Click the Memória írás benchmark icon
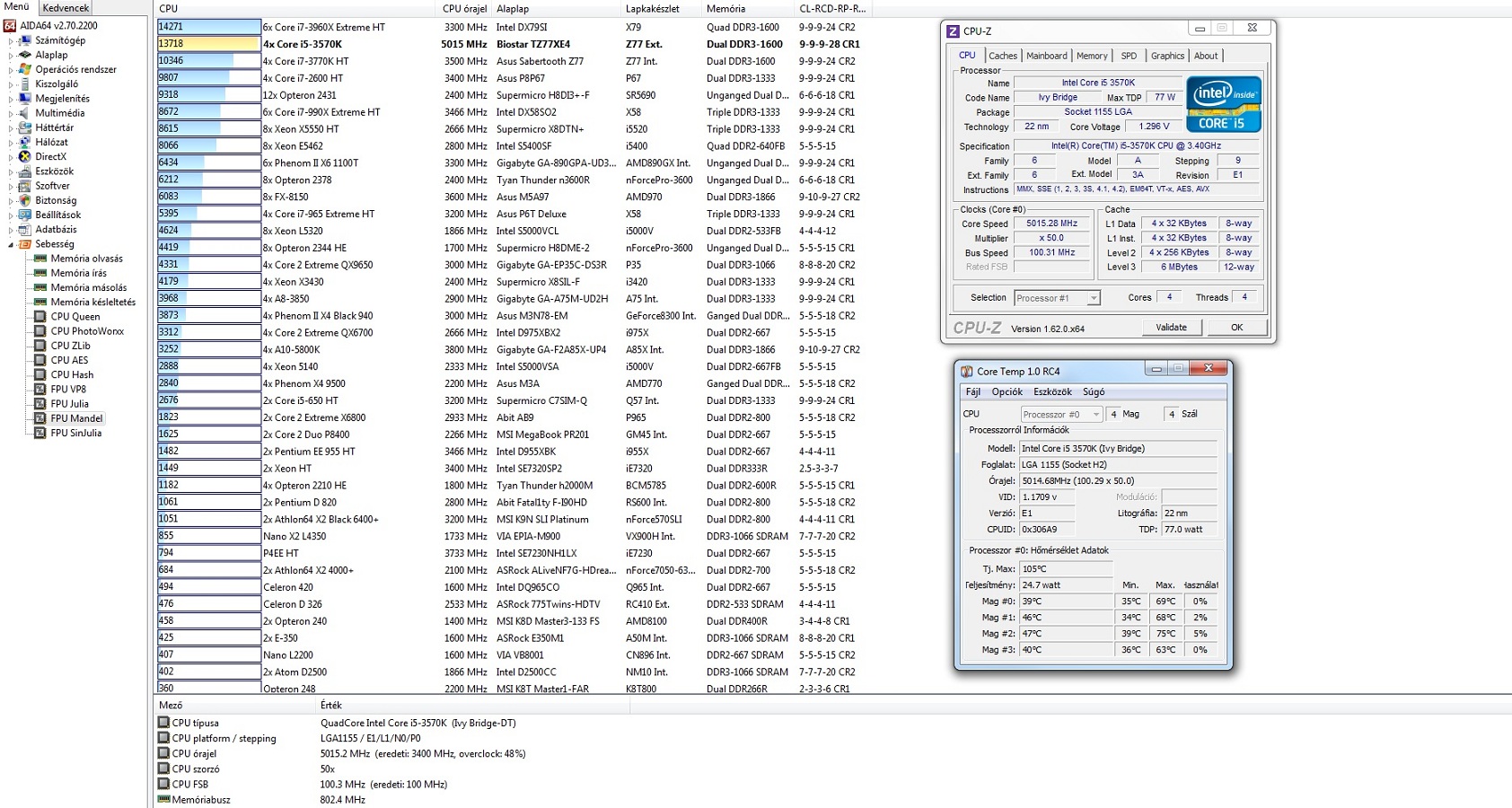The height and width of the screenshot is (808, 1512). click(x=40, y=273)
